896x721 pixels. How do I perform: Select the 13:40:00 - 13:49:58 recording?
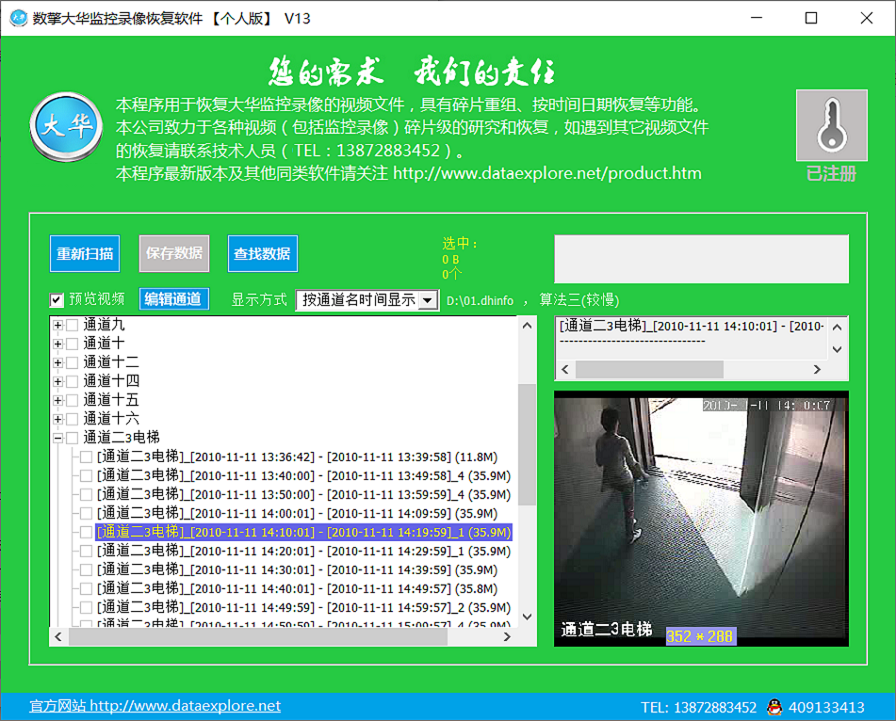(x=303, y=476)
